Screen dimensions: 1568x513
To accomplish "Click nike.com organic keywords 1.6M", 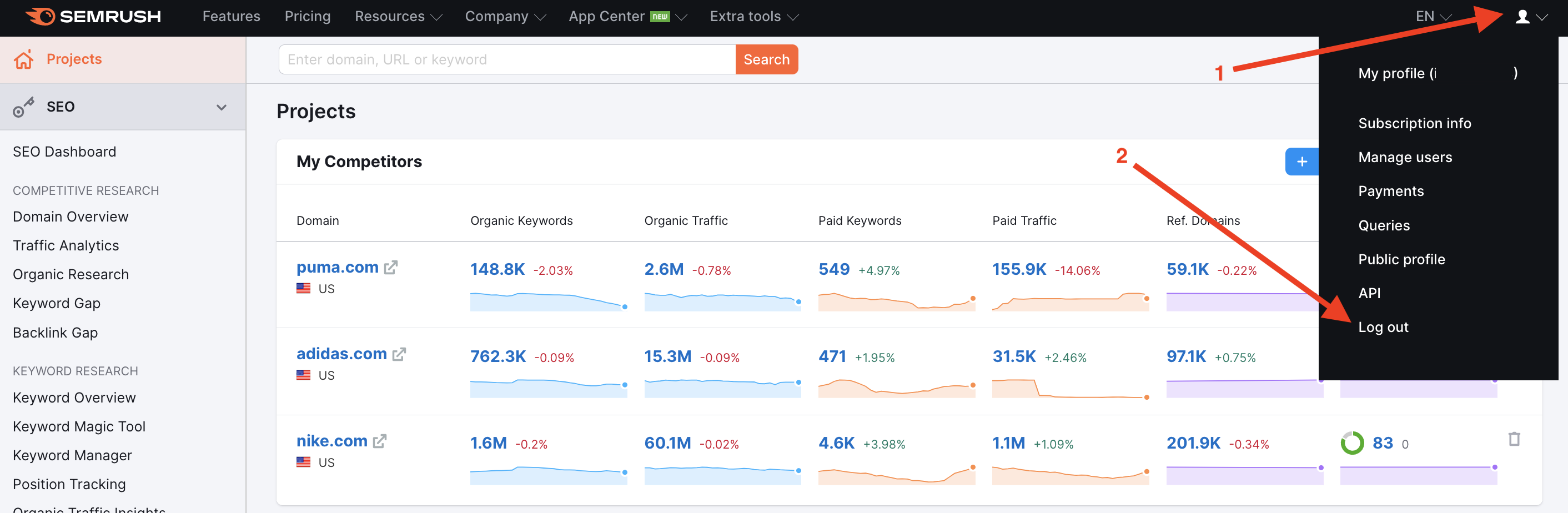I will [488, 444].
